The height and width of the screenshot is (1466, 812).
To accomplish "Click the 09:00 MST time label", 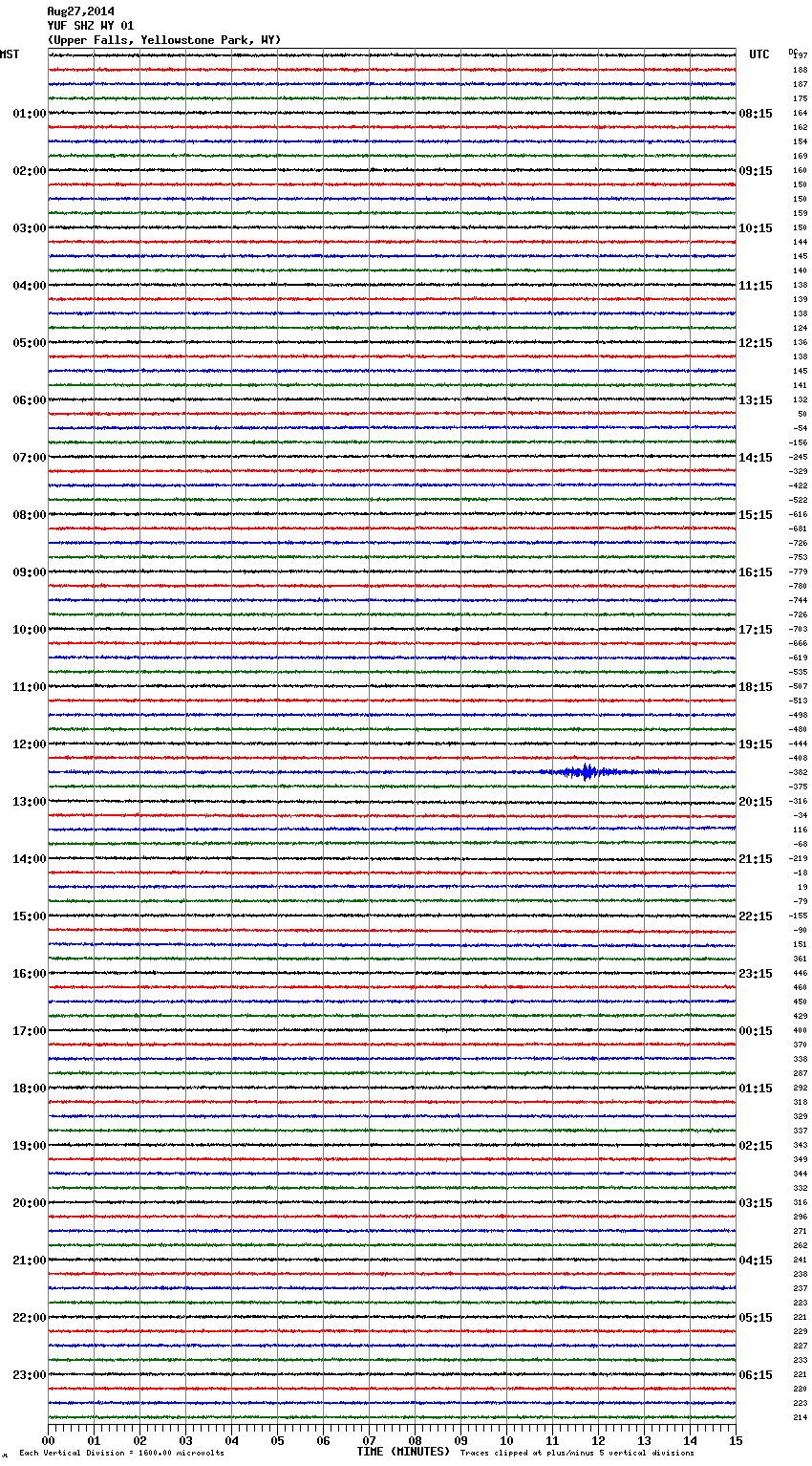I will click(30, 572).
